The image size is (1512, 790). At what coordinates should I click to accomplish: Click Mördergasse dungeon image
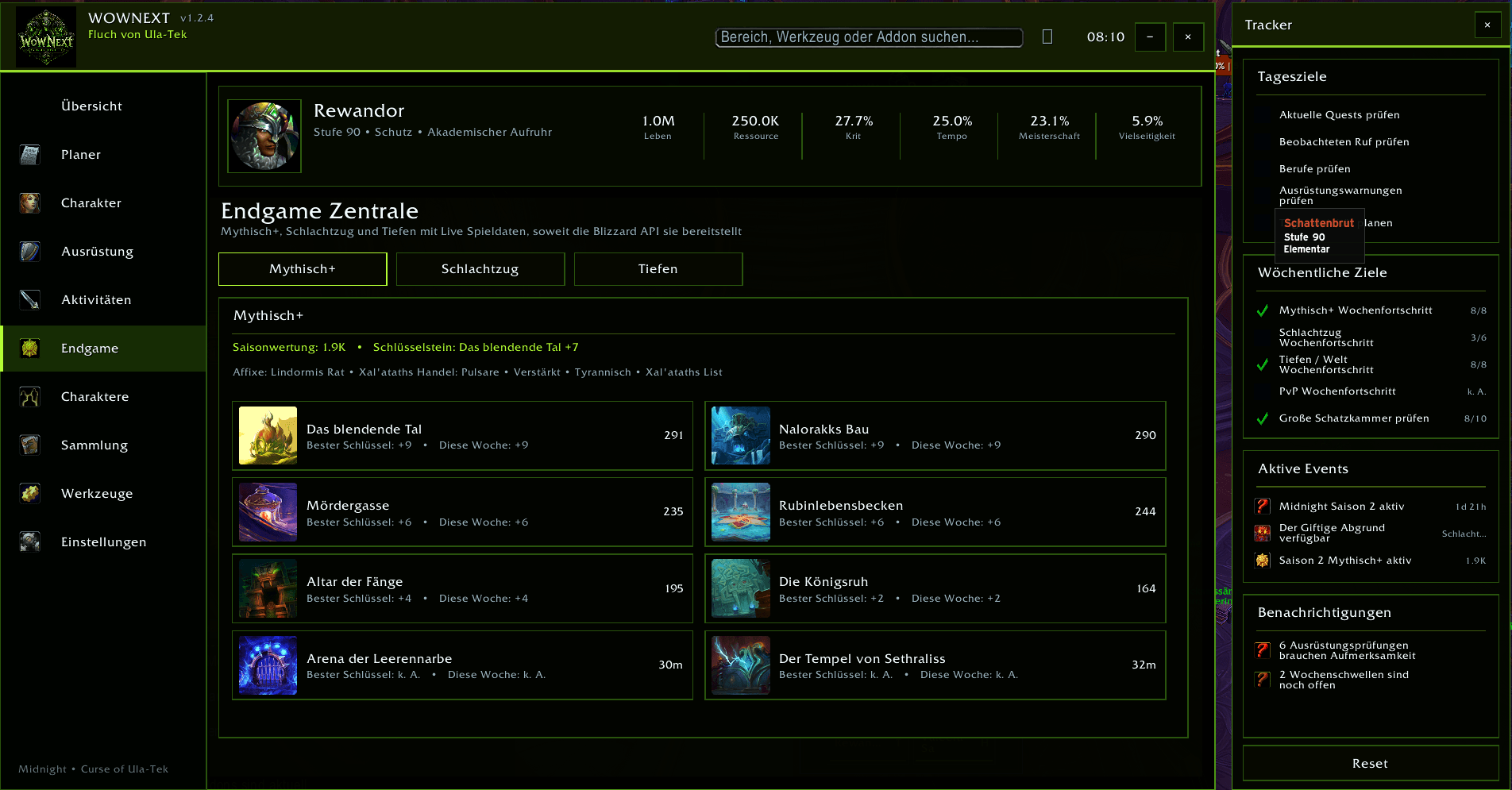268,512
